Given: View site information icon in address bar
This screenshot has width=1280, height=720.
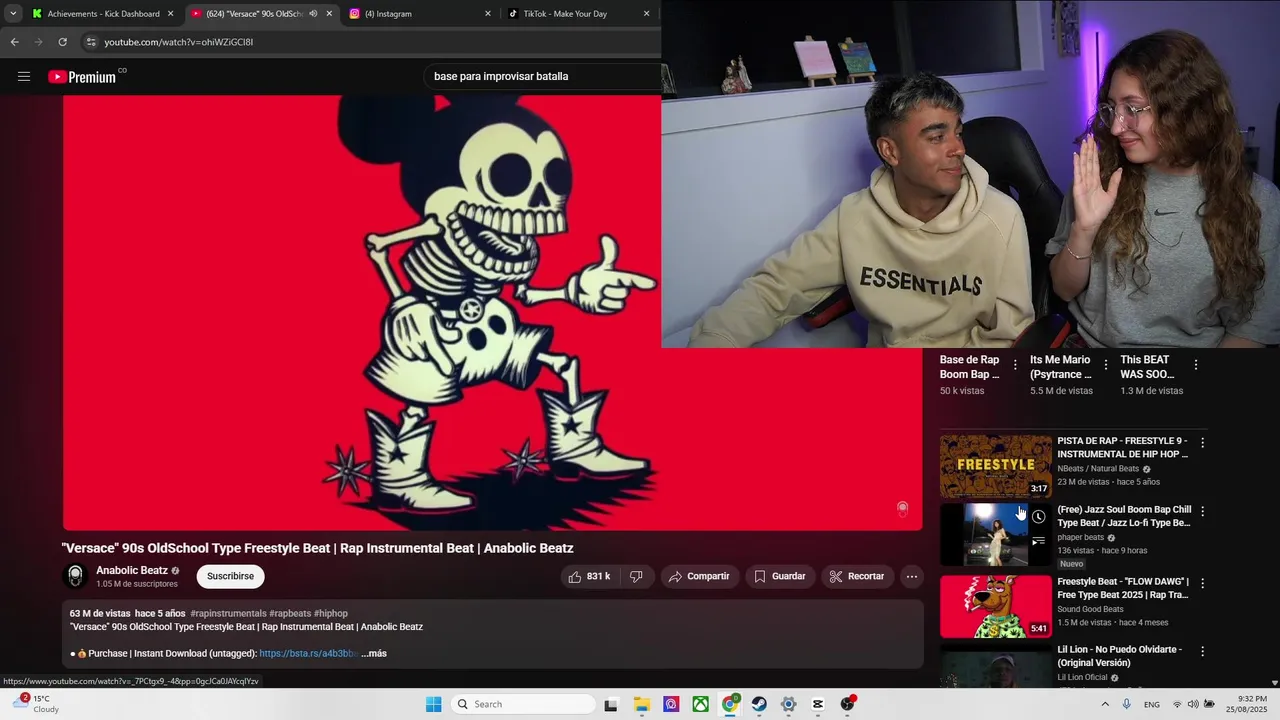Looking at the screenshot, I should point(91,42).
